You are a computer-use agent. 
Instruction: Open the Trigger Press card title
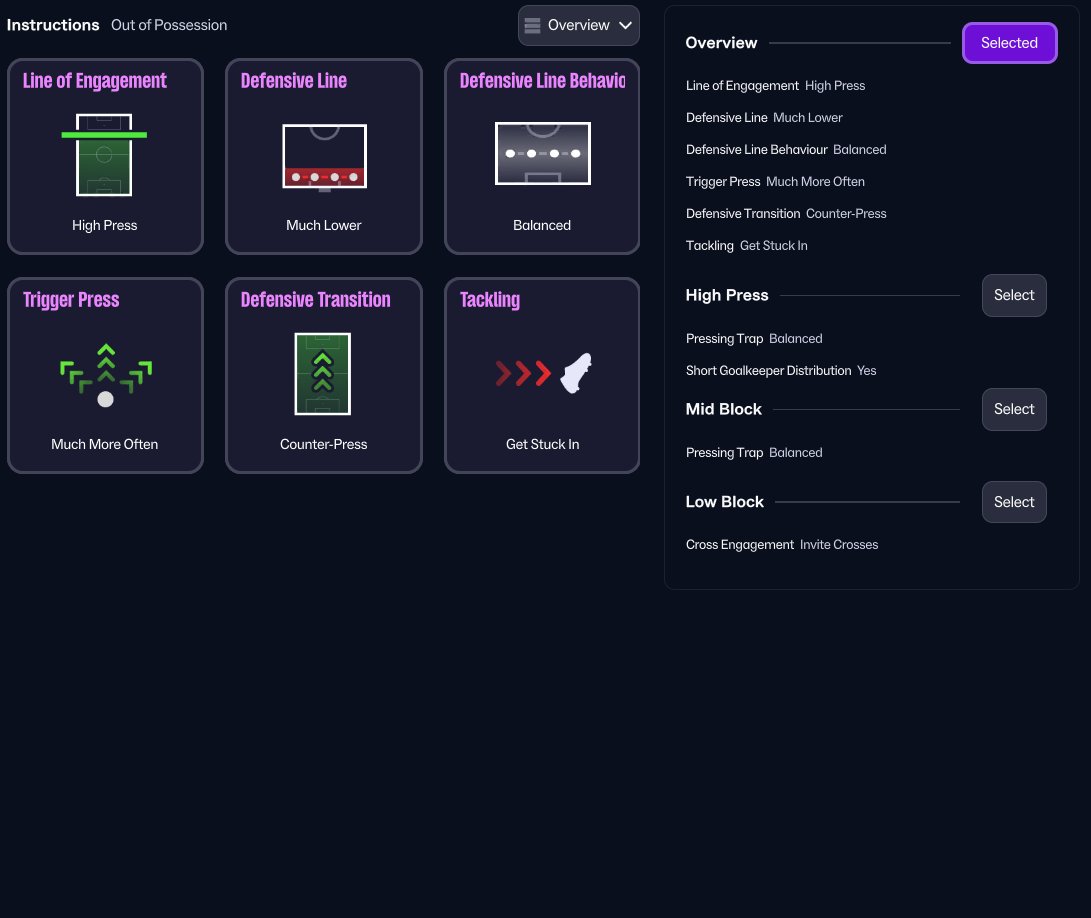coord(71,300)
